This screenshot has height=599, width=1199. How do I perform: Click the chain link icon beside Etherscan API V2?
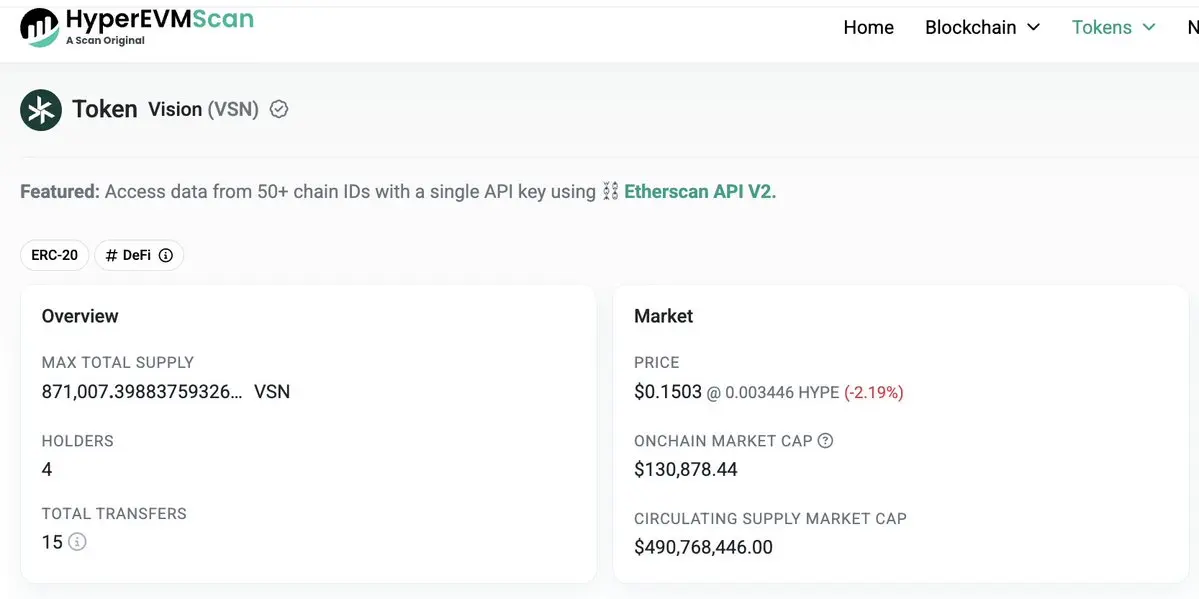[609, 191]
